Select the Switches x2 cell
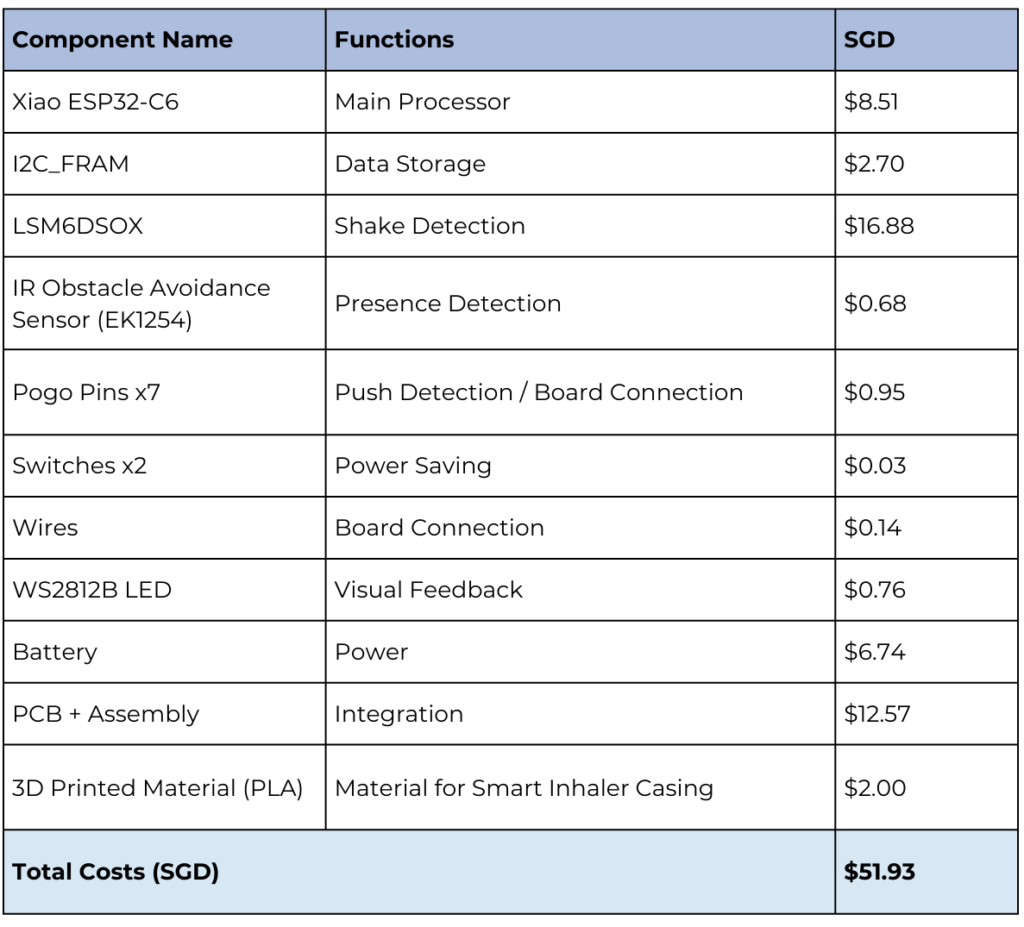1024x927 pixels. click(80, 466)
